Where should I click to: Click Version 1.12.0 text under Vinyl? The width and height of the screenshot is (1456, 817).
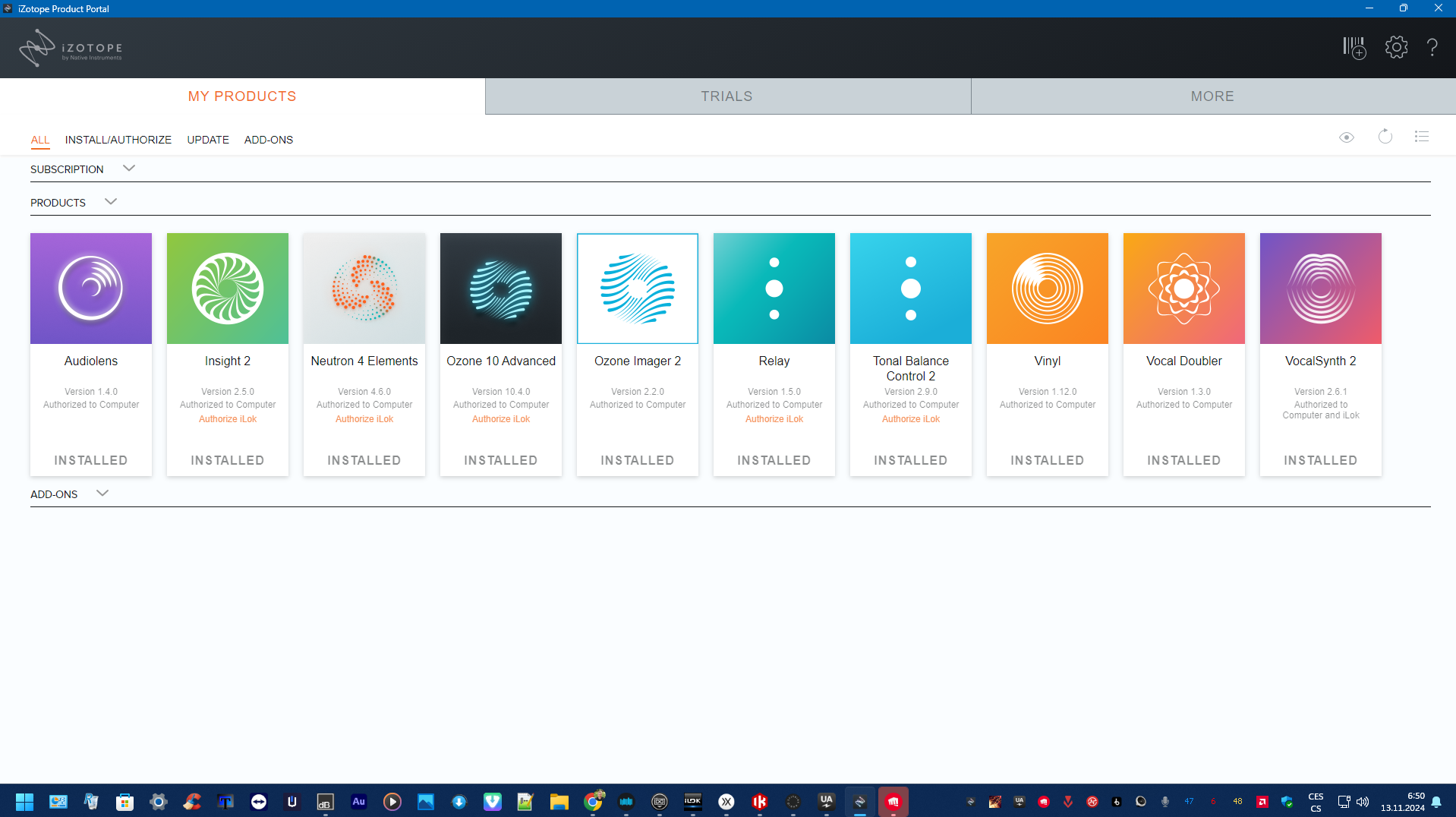click(x=1048, y=392)
